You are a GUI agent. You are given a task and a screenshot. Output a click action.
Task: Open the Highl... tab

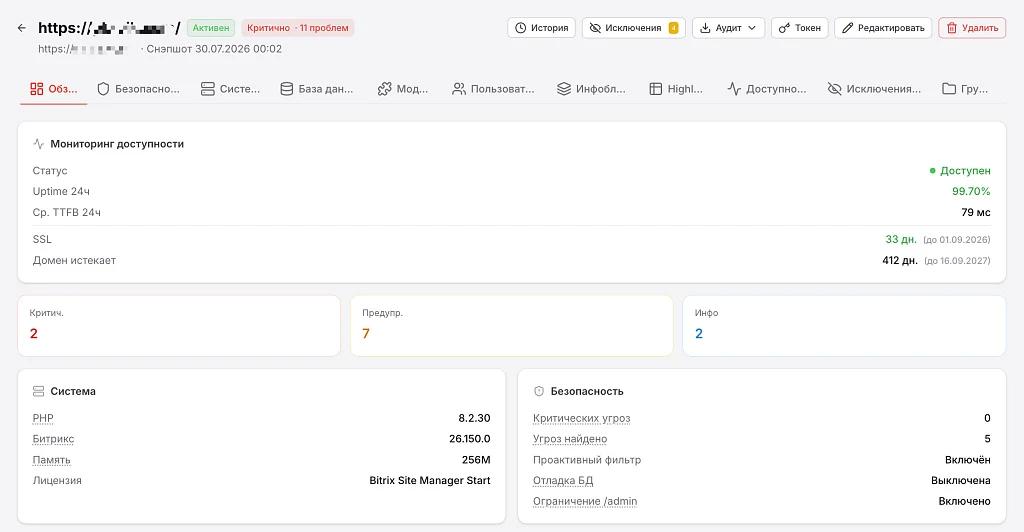[x=676, y=89]
